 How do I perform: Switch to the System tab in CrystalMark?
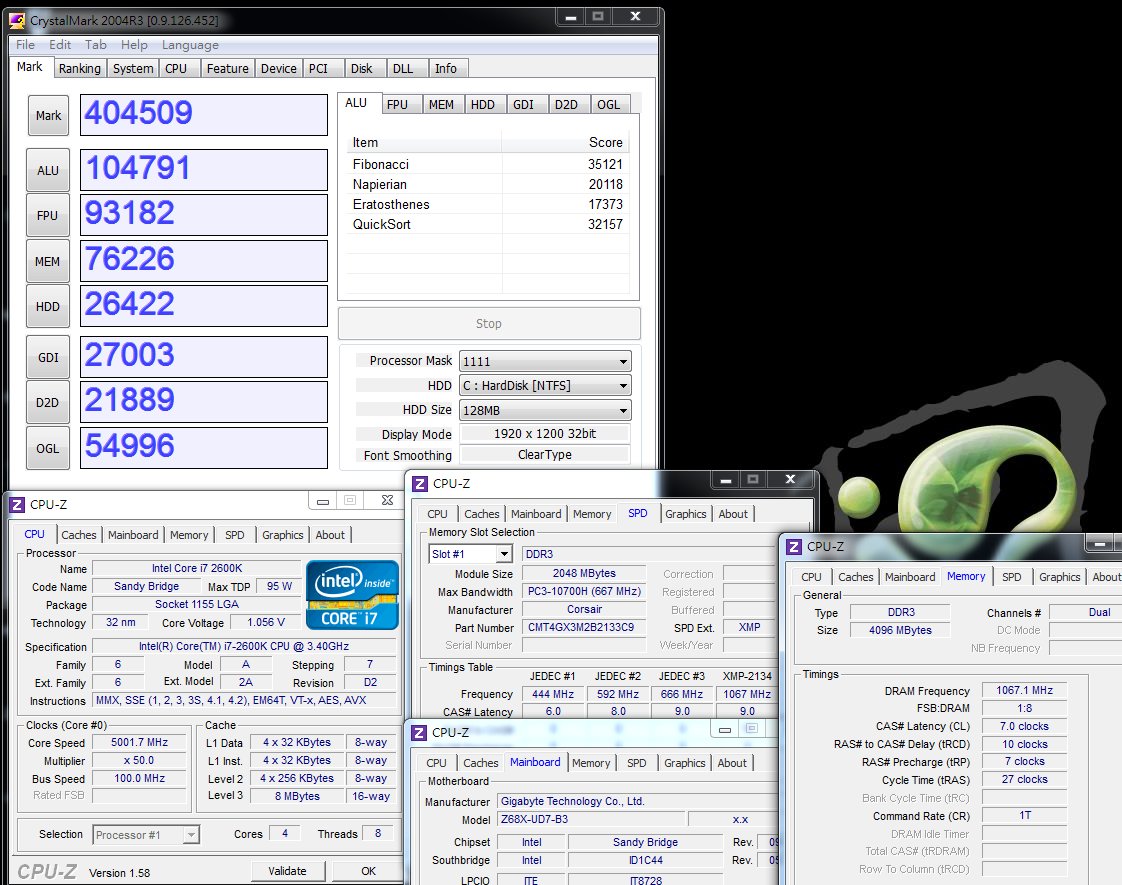pos(133,69)
